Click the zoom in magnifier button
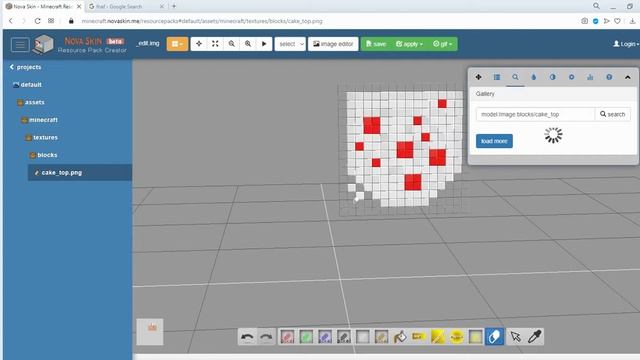The image size is (640, 360). click(x=248, y=44)
